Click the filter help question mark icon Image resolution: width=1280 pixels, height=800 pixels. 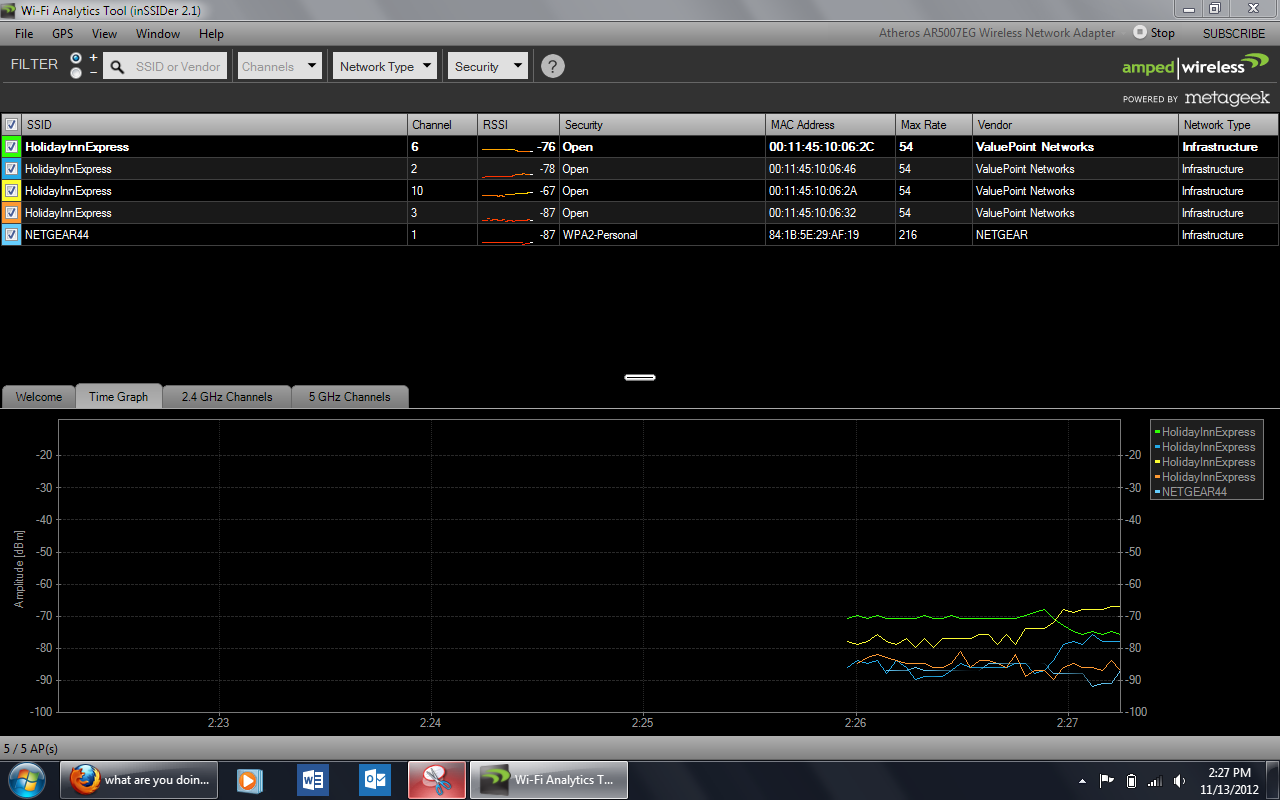553,67
